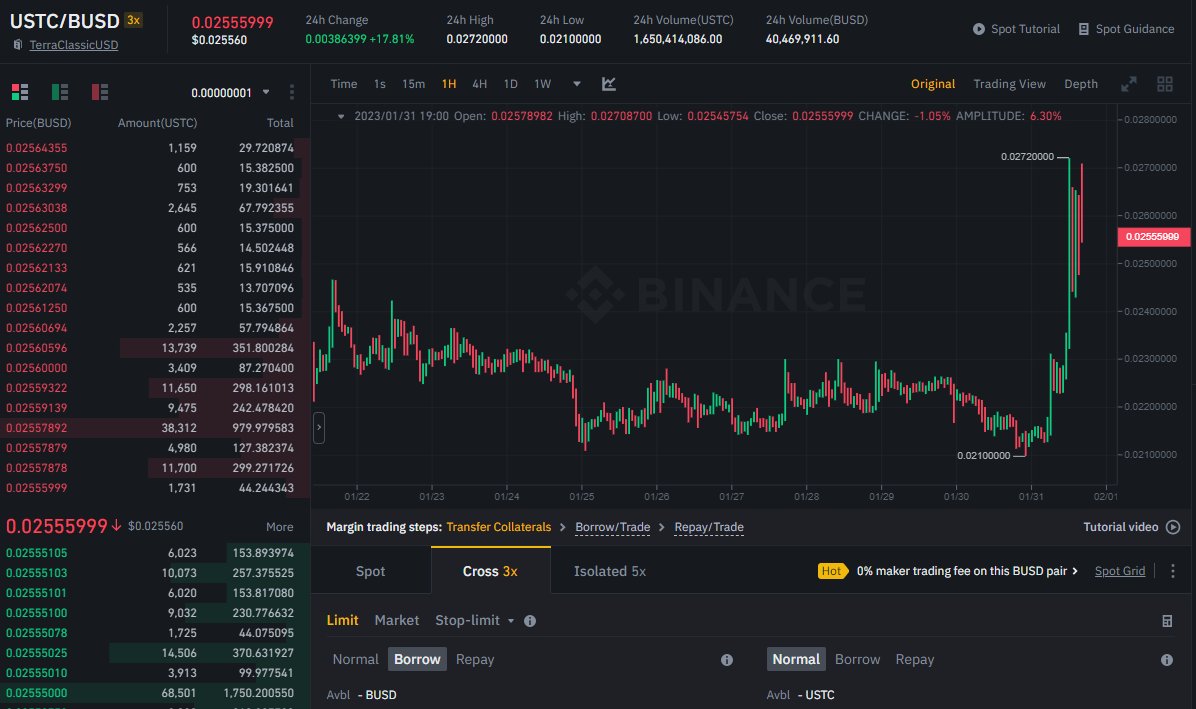Set chart interval to 15m
This screenshot has height=709, width=1196.
413,84
